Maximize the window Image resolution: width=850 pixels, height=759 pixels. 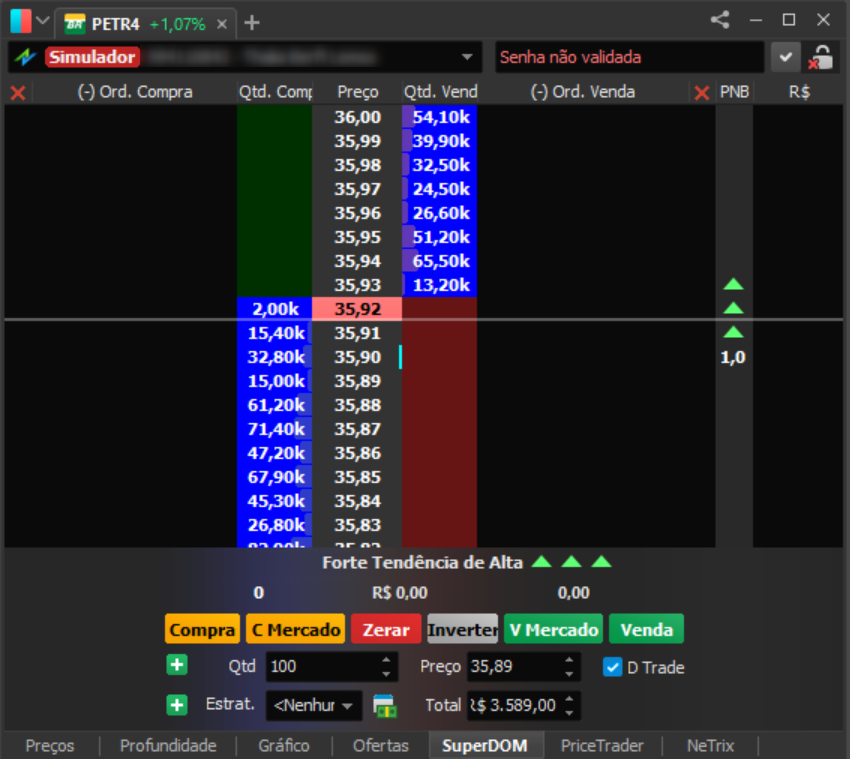tap(789, 20)
